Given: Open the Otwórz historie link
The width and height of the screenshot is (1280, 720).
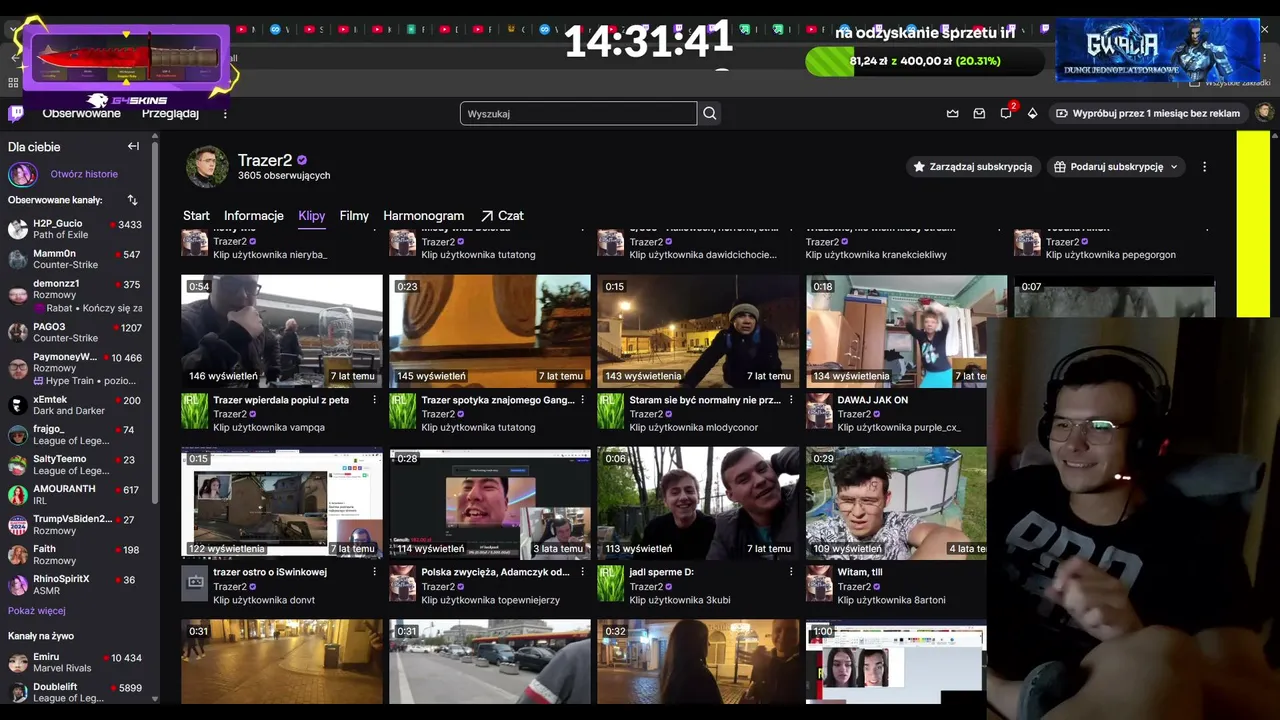Looking at the screenshot, I should (x=84, y=174).
